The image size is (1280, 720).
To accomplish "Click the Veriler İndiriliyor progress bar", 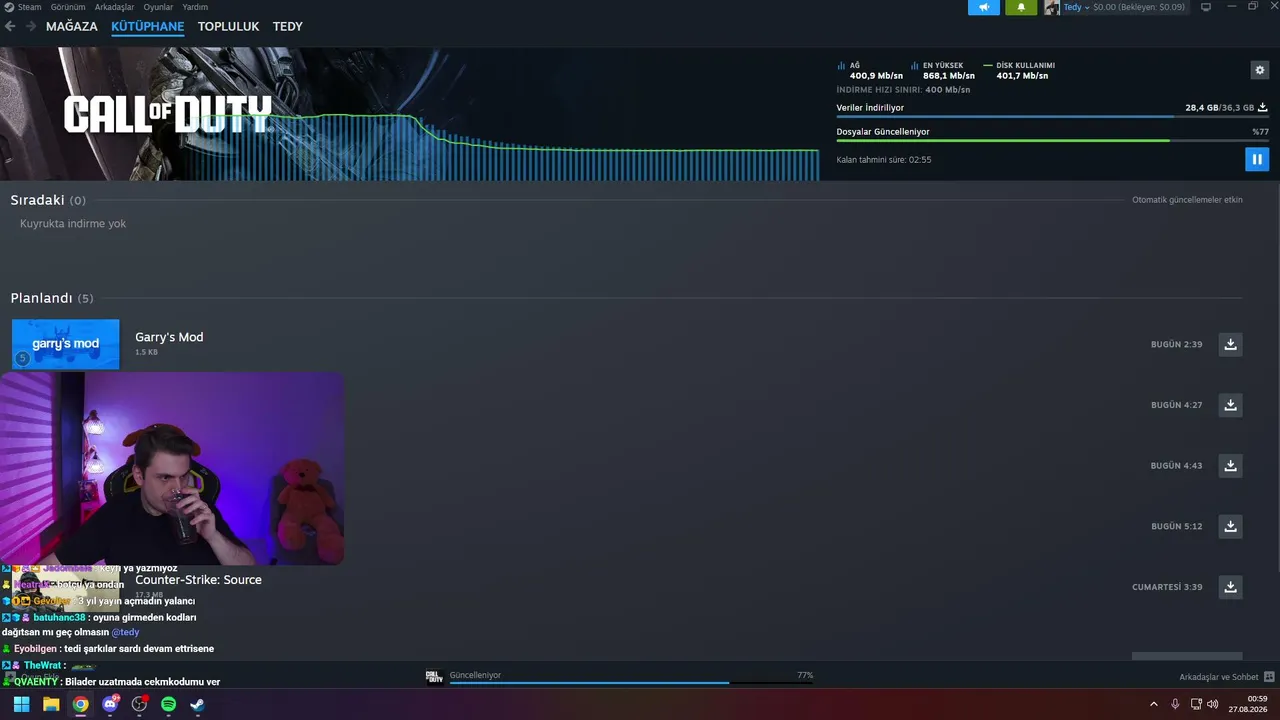I will click(x=1052, y=117).
